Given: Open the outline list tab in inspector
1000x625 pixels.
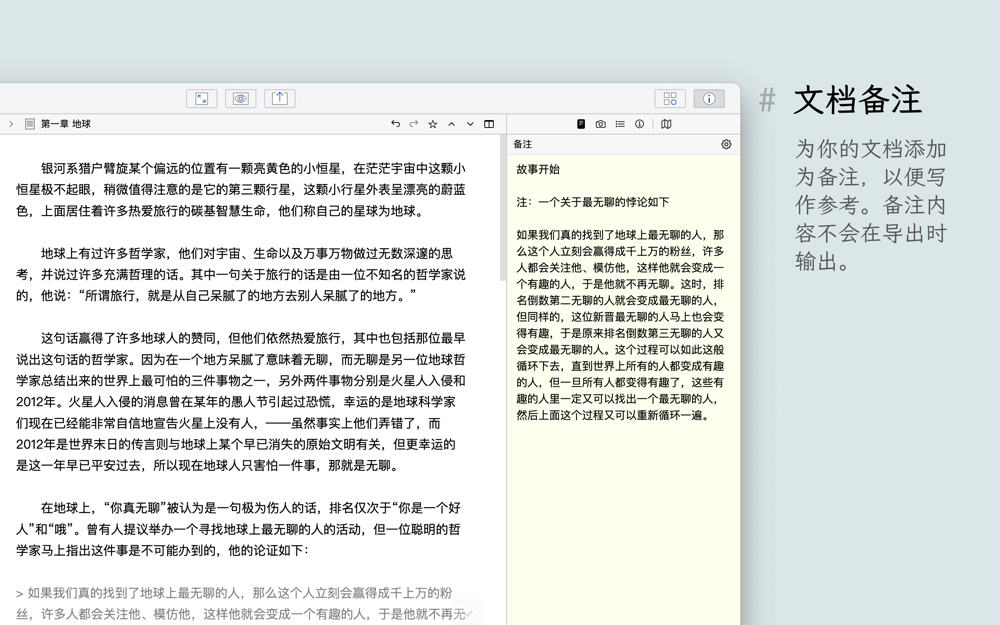Looking at the screenshot, I should 620,124.
